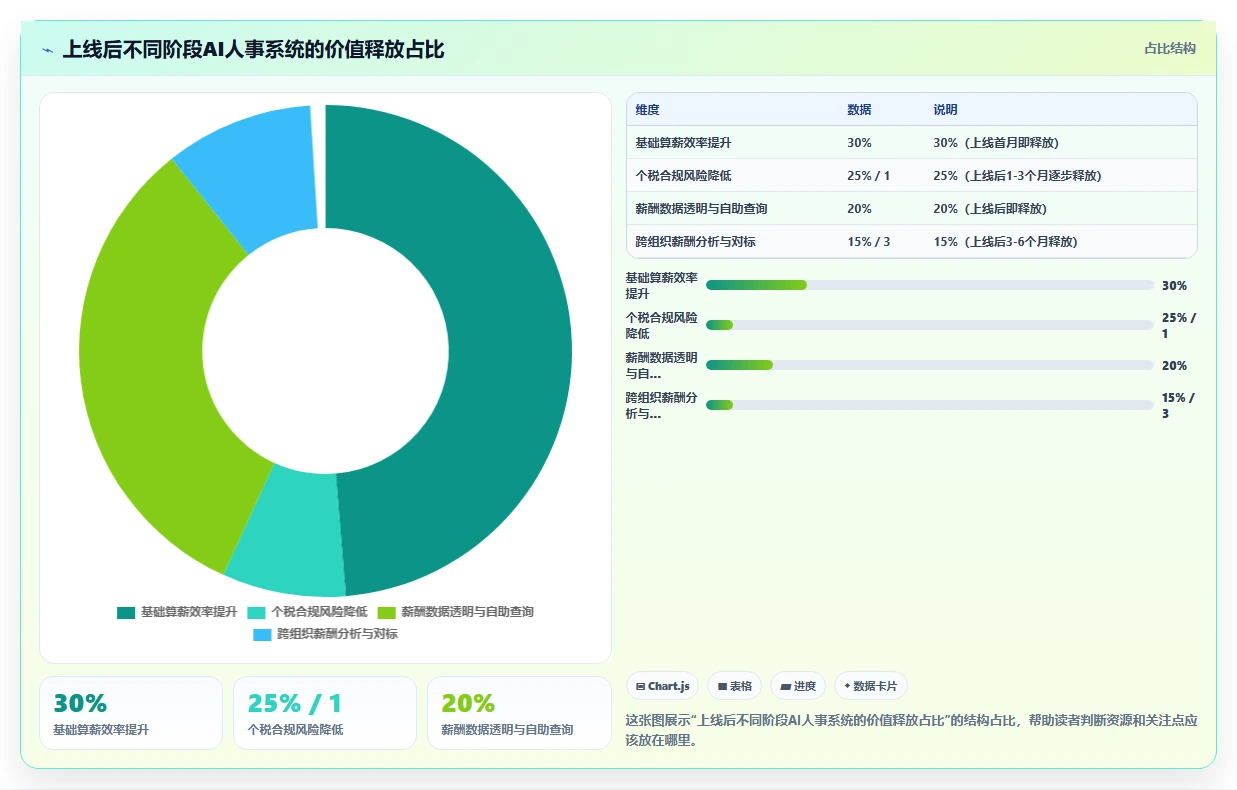Click the 维度 column header

click(648, 110)
